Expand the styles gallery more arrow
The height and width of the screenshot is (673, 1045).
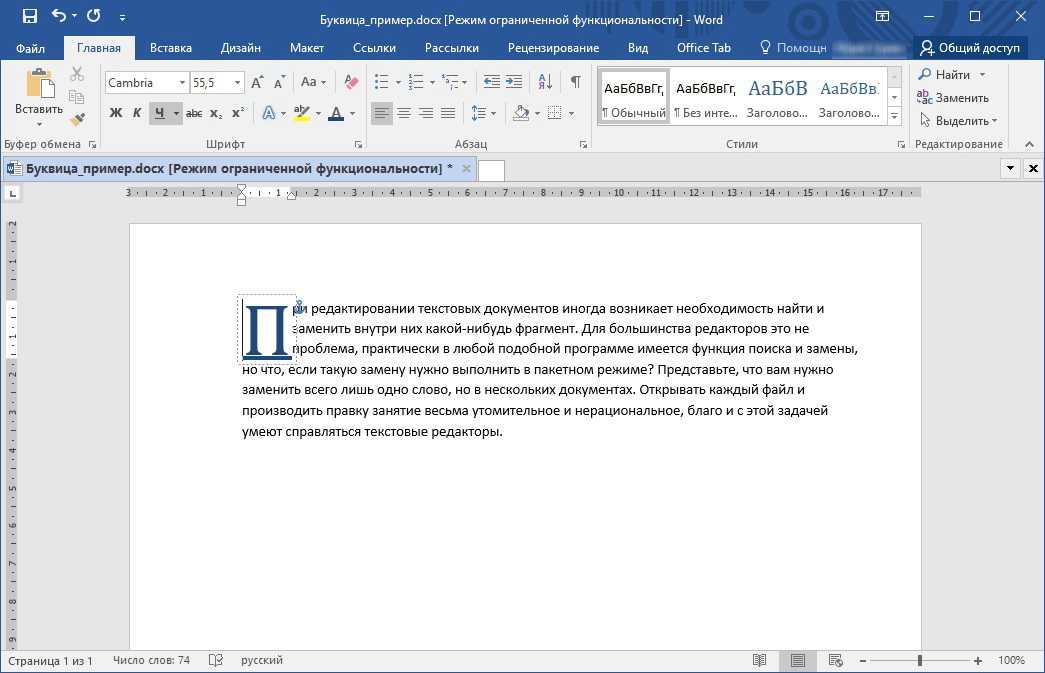coord(894,117)
